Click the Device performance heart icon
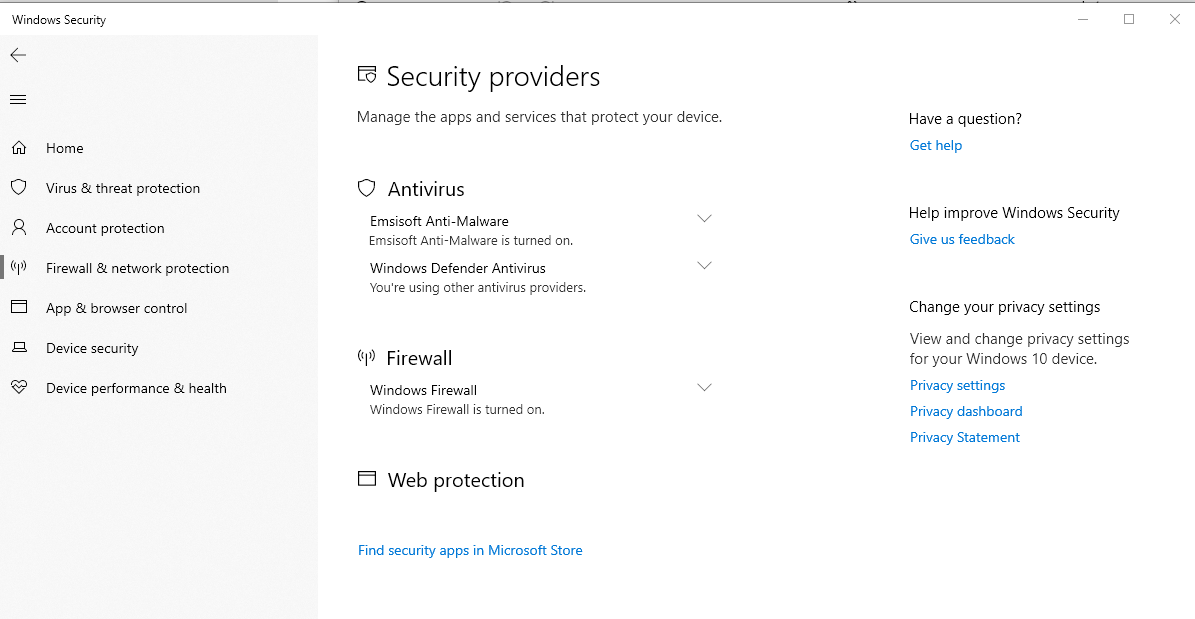This screenshot has height=619, width=1195. (x=18, y=388)
